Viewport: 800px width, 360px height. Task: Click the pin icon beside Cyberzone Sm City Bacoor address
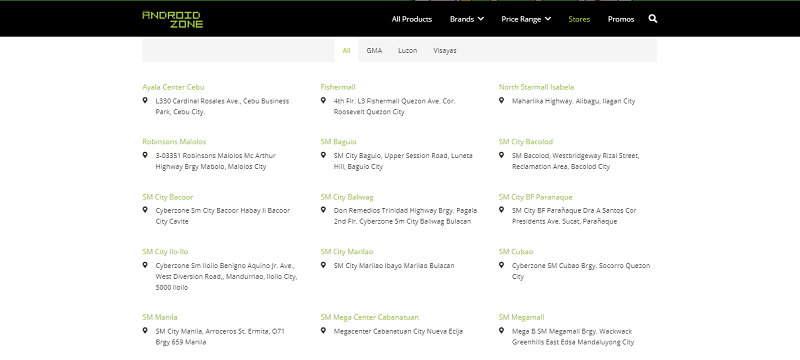[145, 210]
